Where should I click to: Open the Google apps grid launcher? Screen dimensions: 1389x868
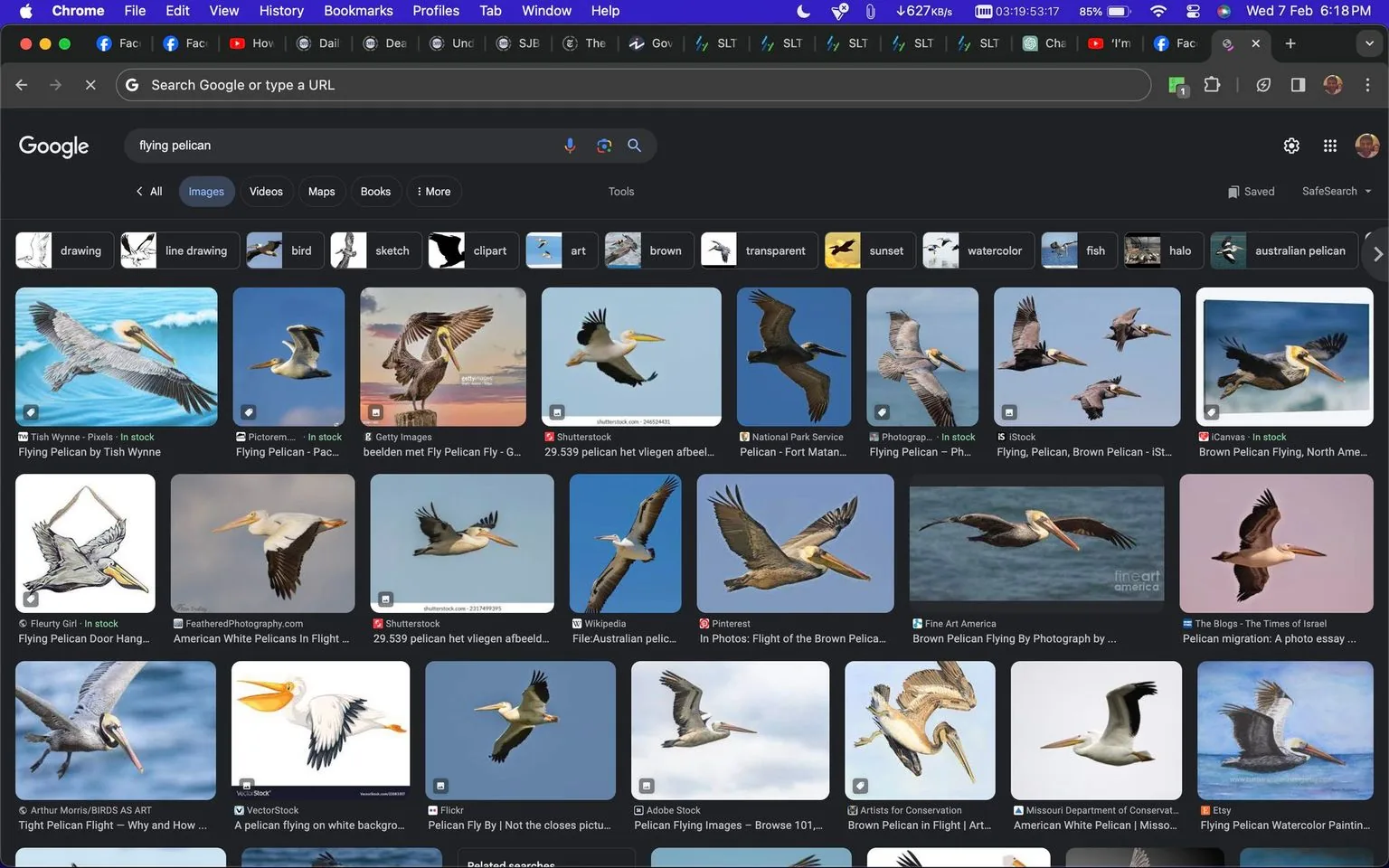pyautogui.click(x=1329, y=145)
